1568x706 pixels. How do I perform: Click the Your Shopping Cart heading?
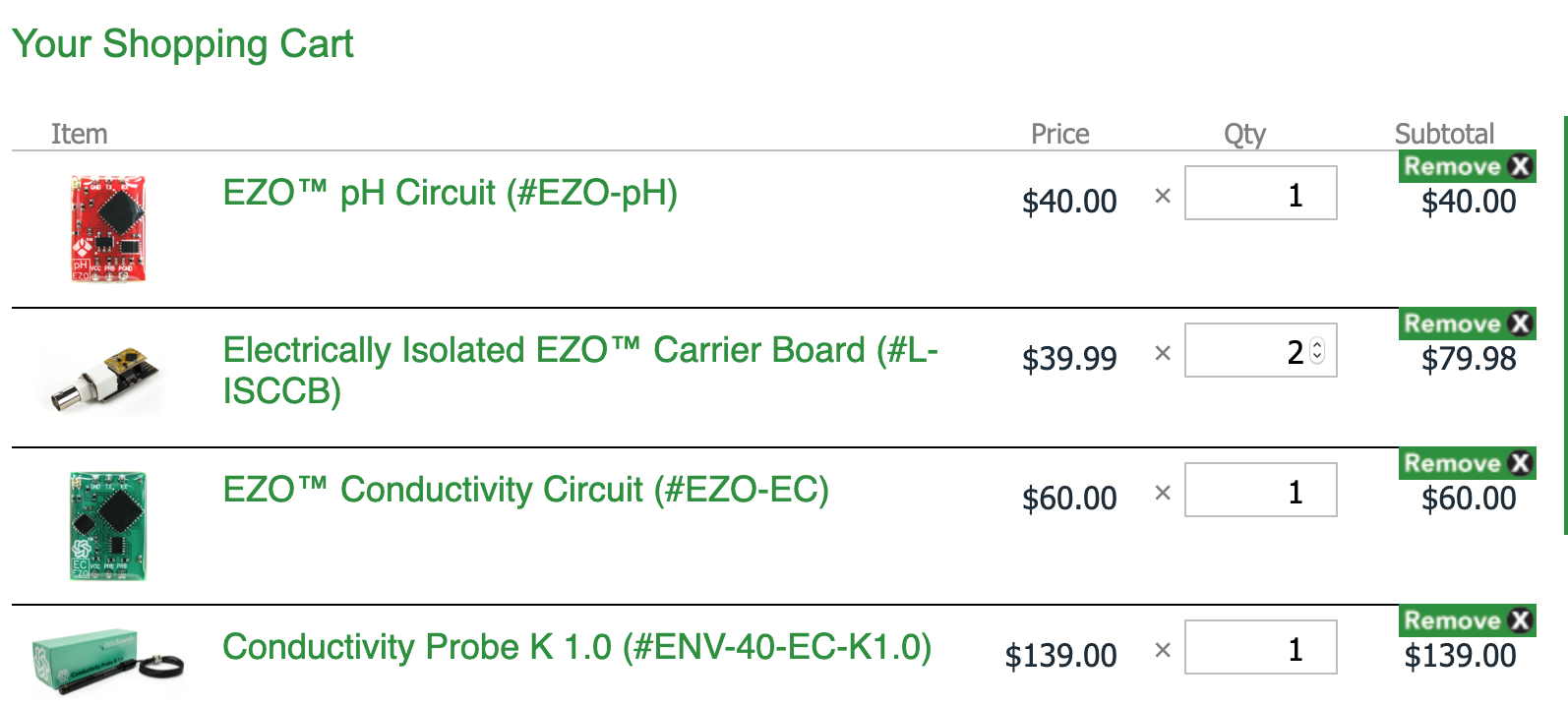182,44
